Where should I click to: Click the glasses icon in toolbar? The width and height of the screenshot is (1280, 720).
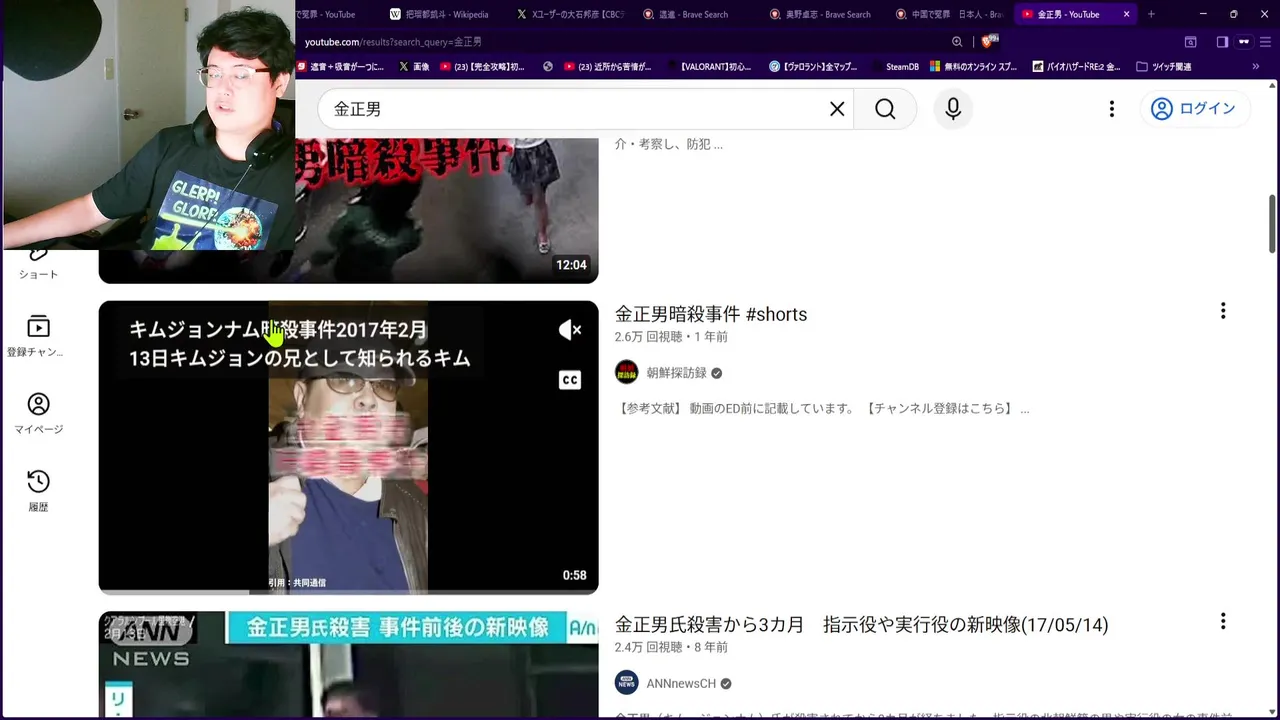pos(1244,42)
